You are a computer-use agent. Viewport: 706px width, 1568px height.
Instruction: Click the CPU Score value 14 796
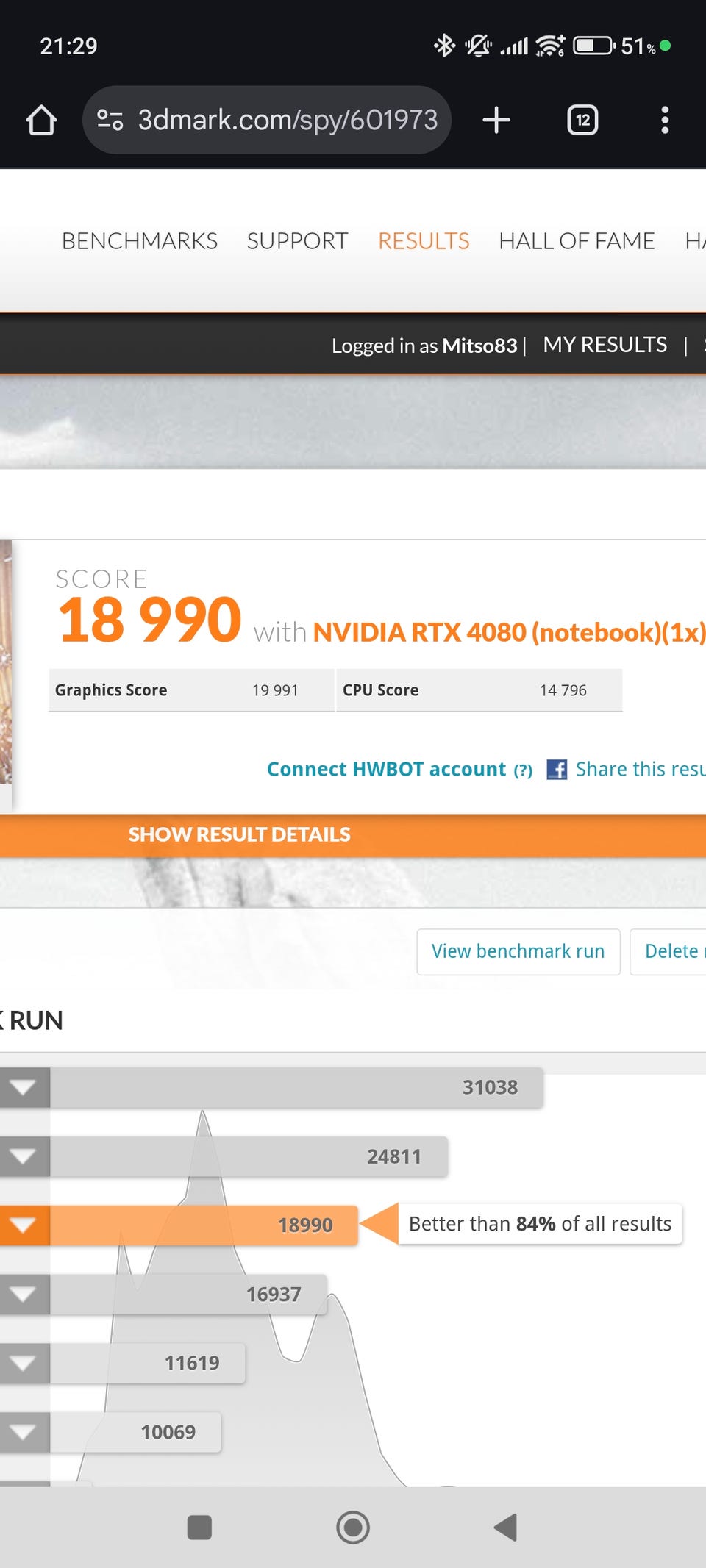click(x=563, y=690)
